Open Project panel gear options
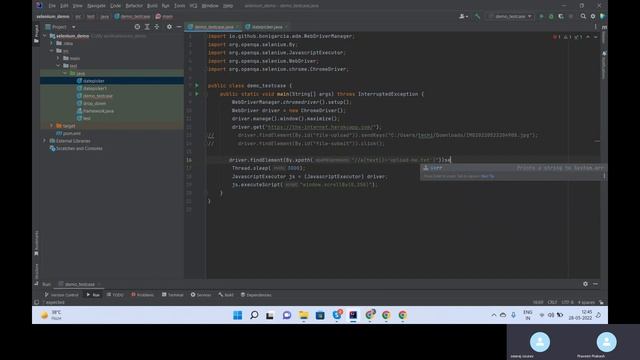Image resolution: width=640 pixels, height=360 pixels. click(169, 27)
